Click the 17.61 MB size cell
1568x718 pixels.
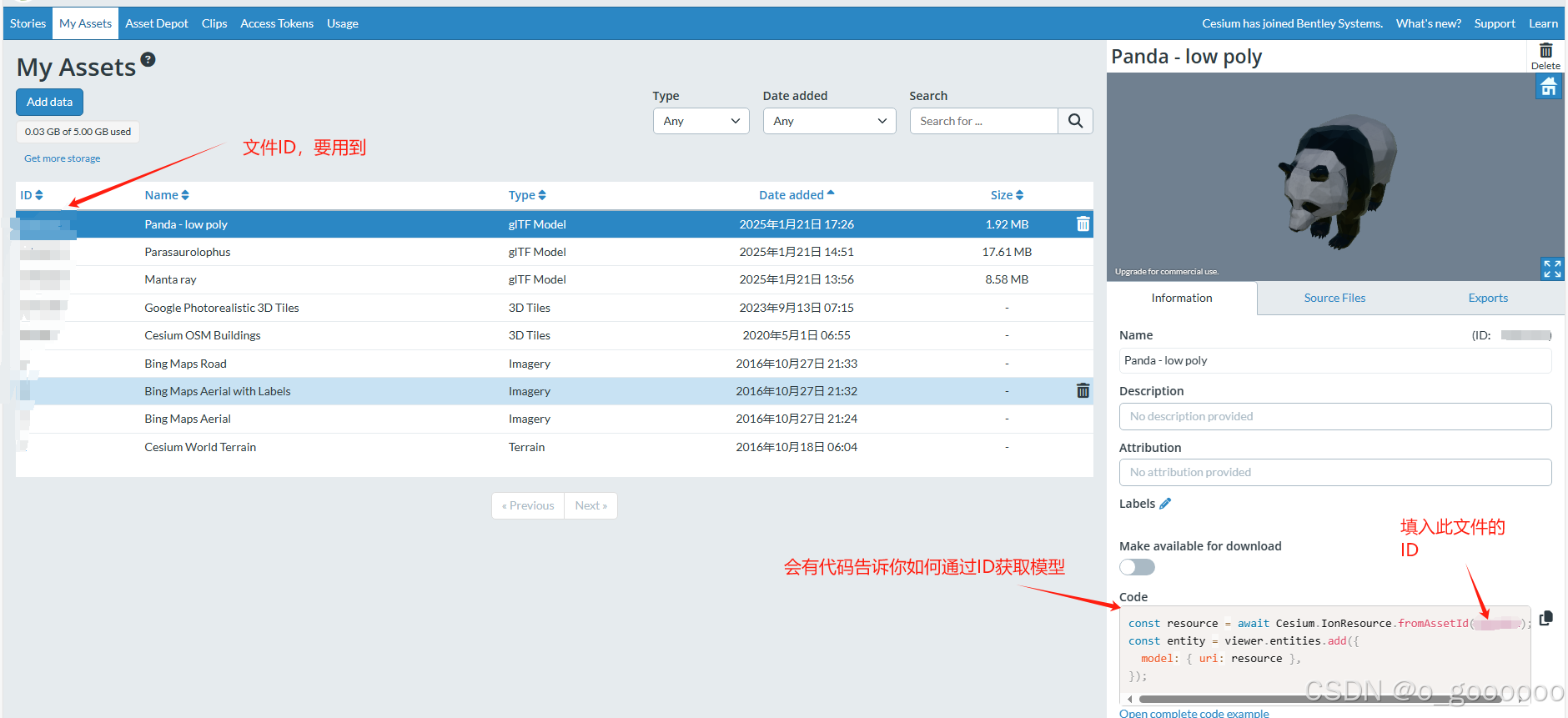click(x=1007, y=252)
